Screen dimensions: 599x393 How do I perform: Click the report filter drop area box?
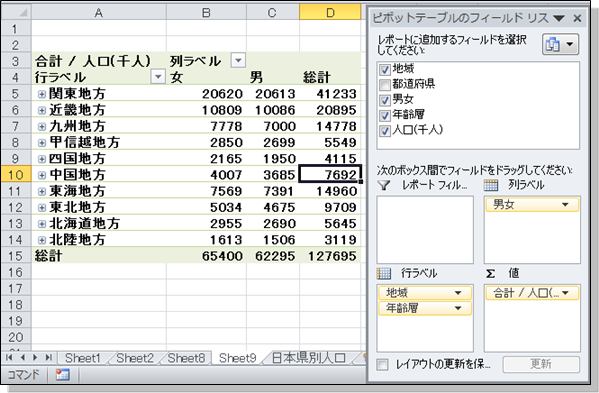point(425,230)
